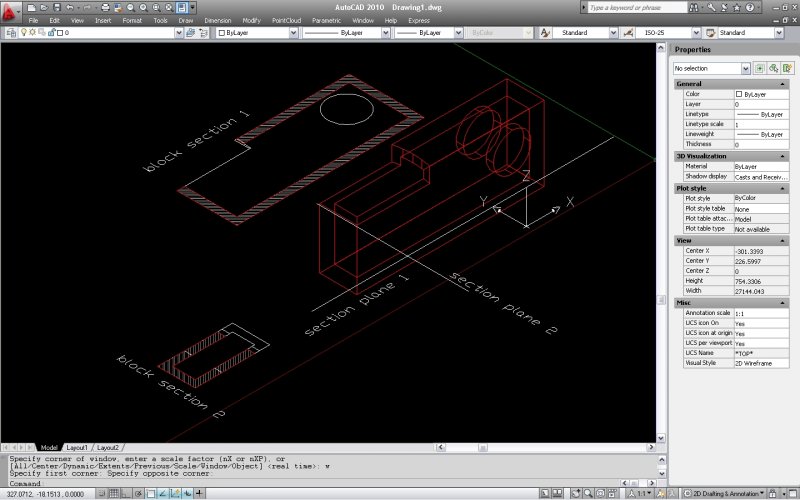The width and height of the screenshot is (800, 500).
Task: Open the Layer Properties Manager icon
Action: click(x=12, y=33)
